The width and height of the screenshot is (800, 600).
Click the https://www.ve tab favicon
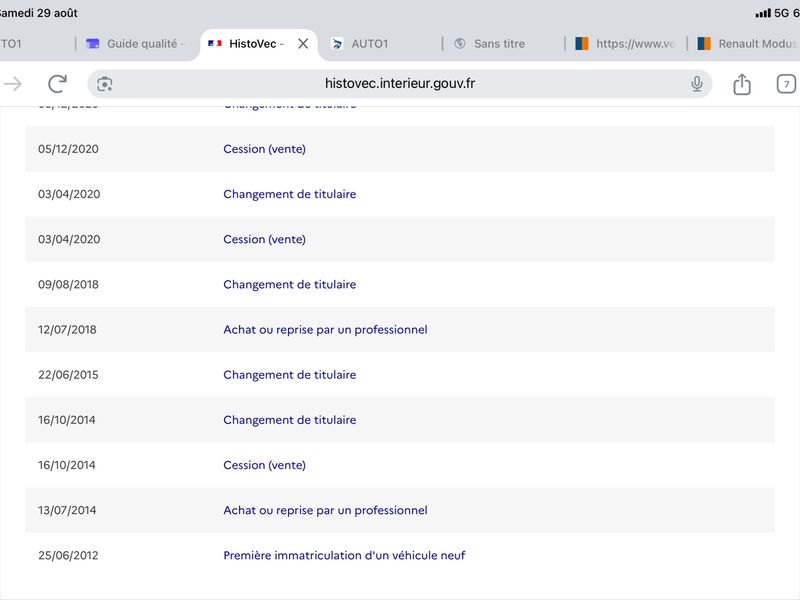(x=582, y=44)
